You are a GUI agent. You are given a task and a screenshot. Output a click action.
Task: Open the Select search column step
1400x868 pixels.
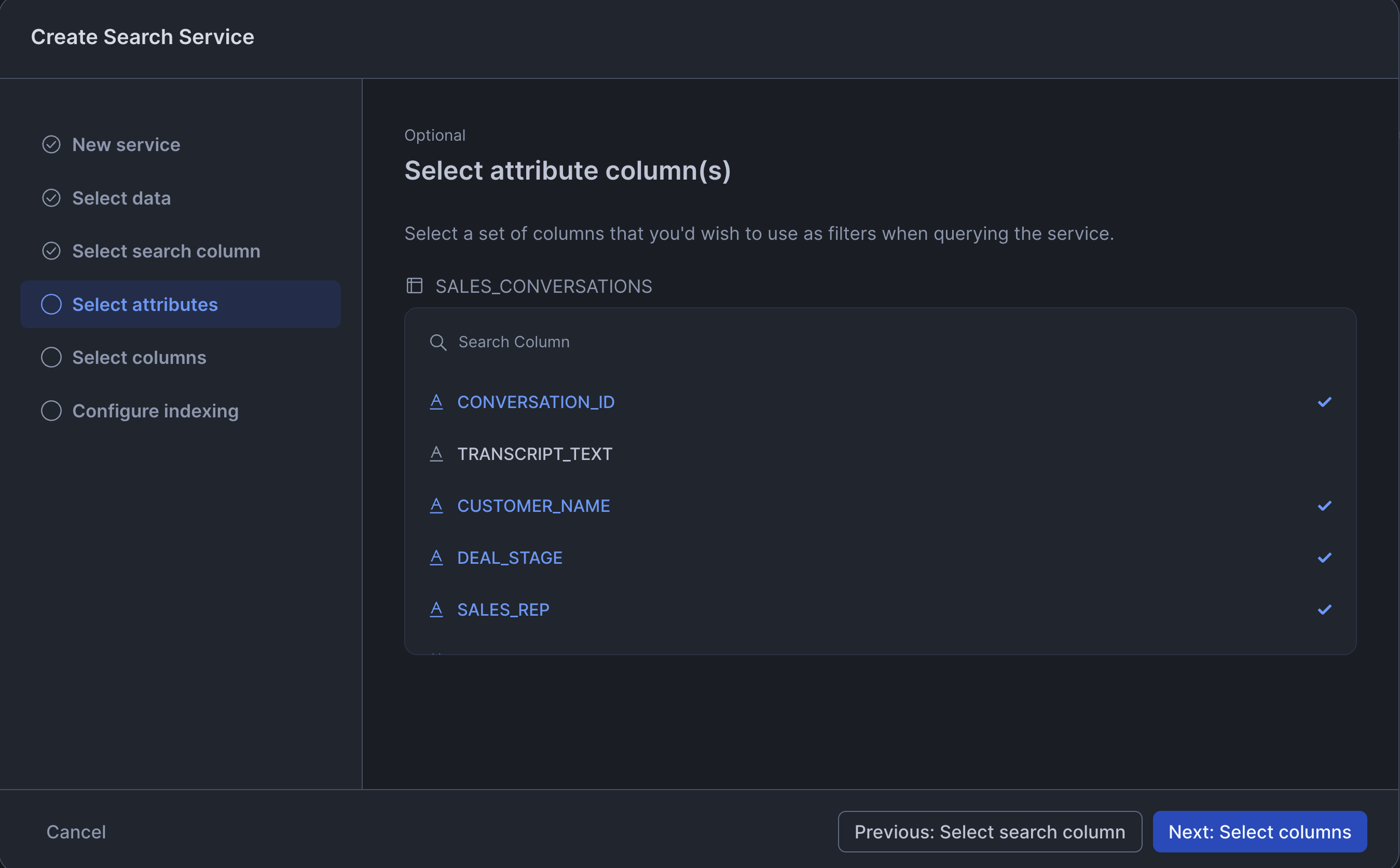pyautogui.click(x=166, y=251)
